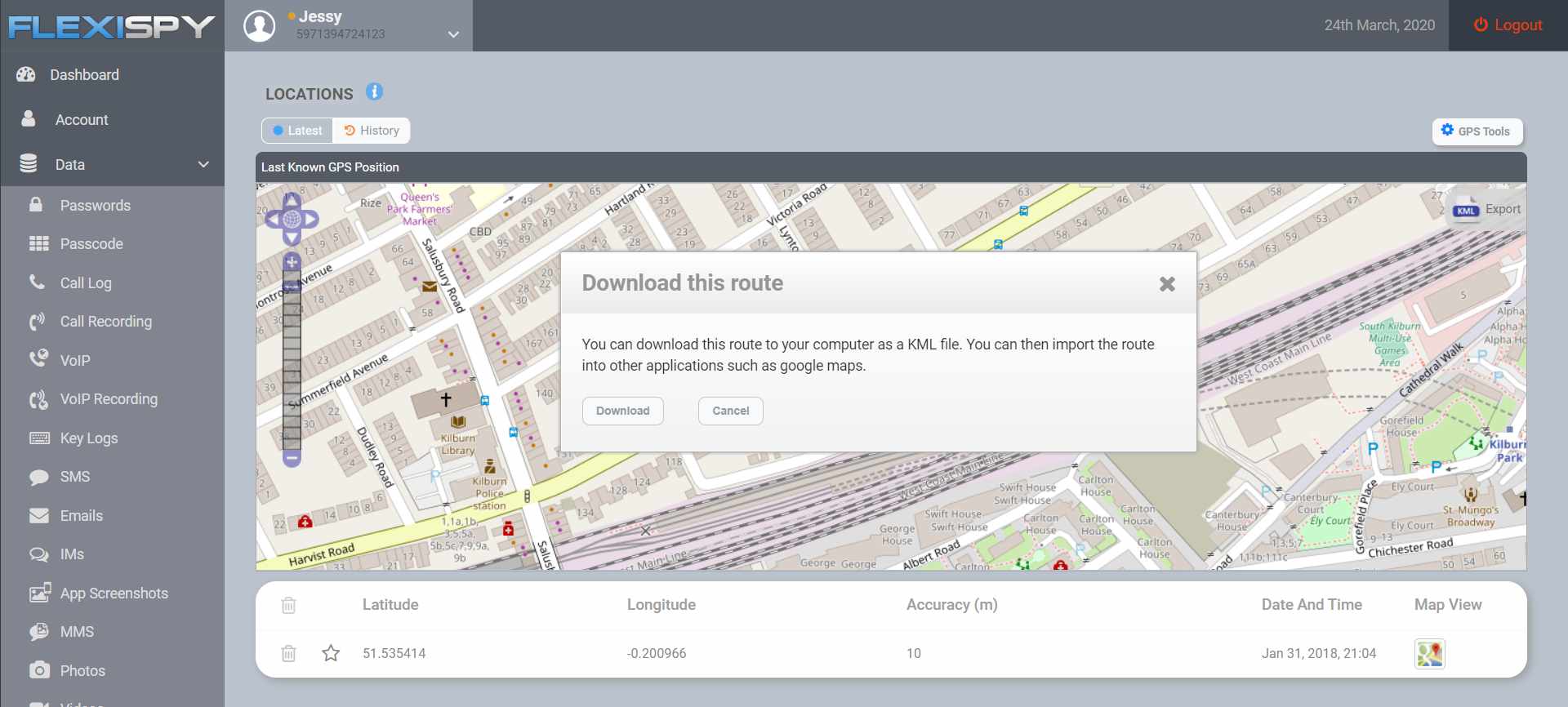This screenshot has height=707, width=1568.
Task: Click the KML Export button
Action: [x=1486, y=210]
